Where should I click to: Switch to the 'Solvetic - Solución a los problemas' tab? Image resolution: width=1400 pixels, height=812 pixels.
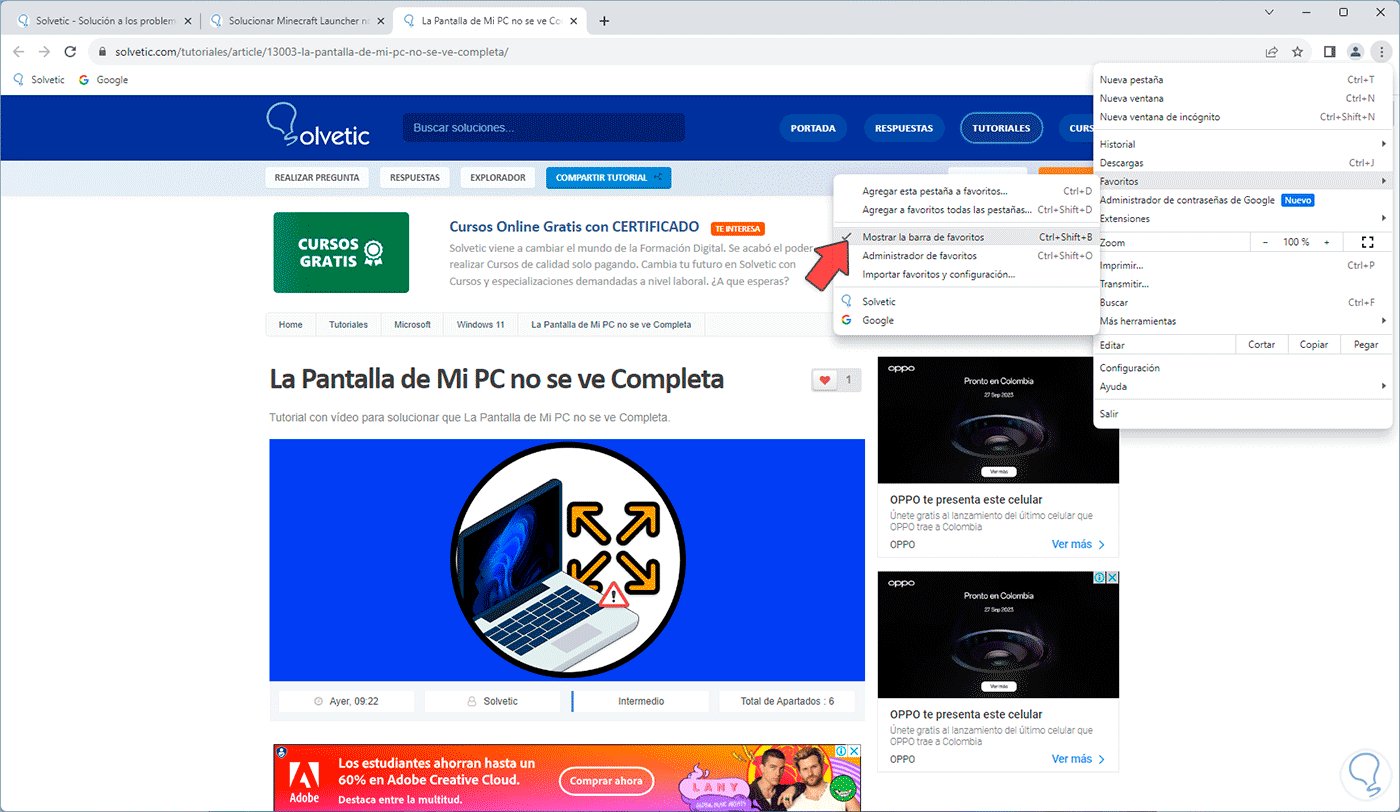[103, 20]
